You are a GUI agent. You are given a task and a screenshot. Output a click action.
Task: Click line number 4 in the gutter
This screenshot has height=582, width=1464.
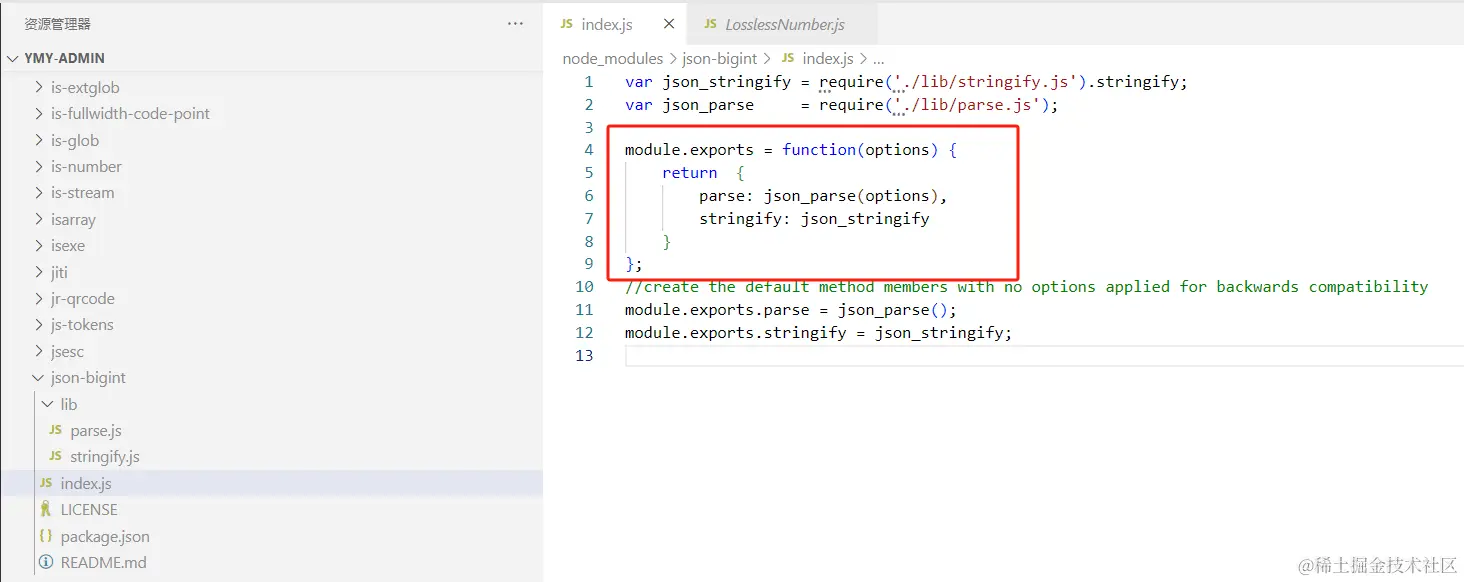589,150
